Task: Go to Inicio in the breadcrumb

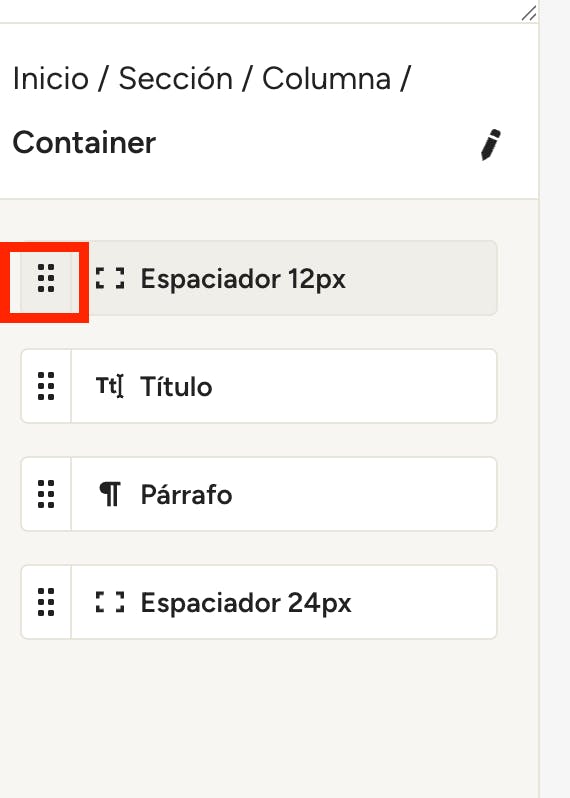Action: (50, 79)
